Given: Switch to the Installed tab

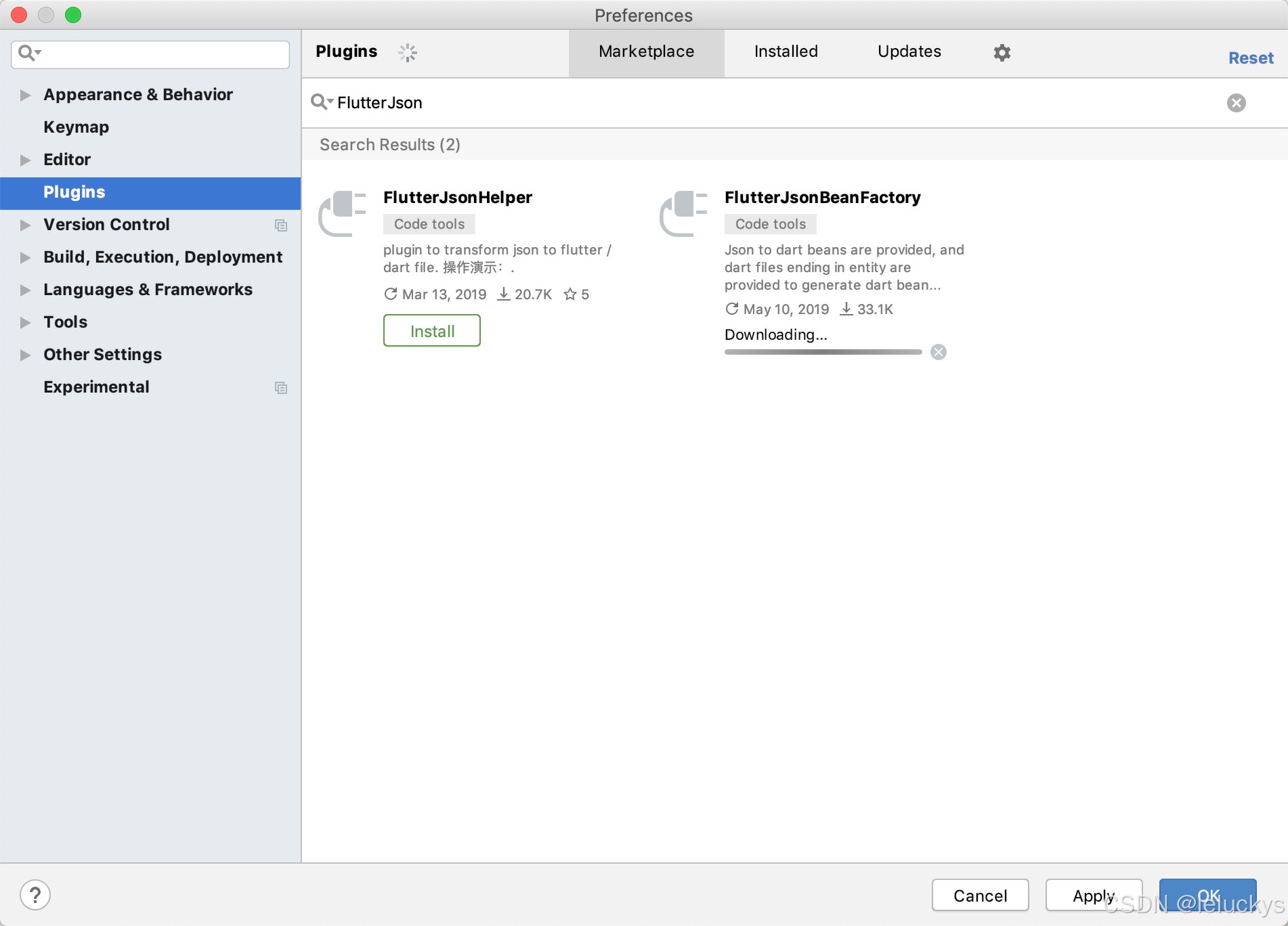Looking at the screenshot, I should pos(786,52).
